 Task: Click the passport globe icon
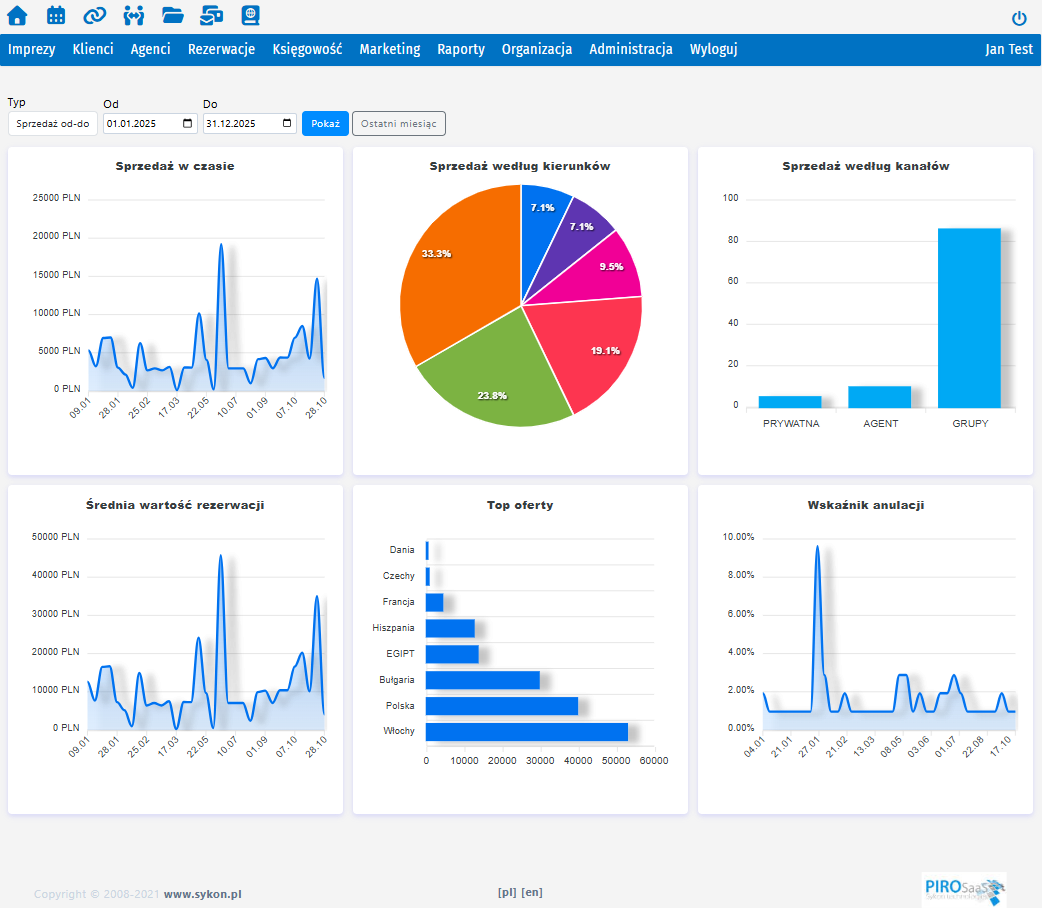point(250,16)
